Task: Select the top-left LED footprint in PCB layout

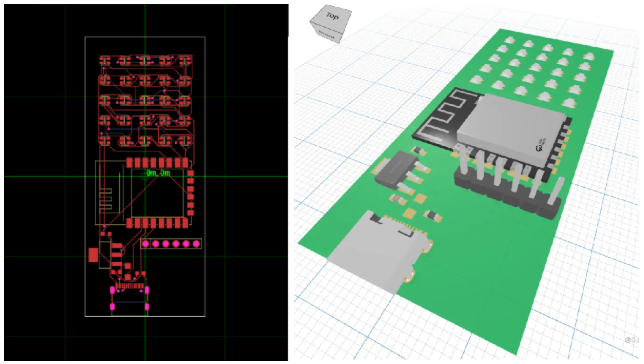Action: pos(106,61)
